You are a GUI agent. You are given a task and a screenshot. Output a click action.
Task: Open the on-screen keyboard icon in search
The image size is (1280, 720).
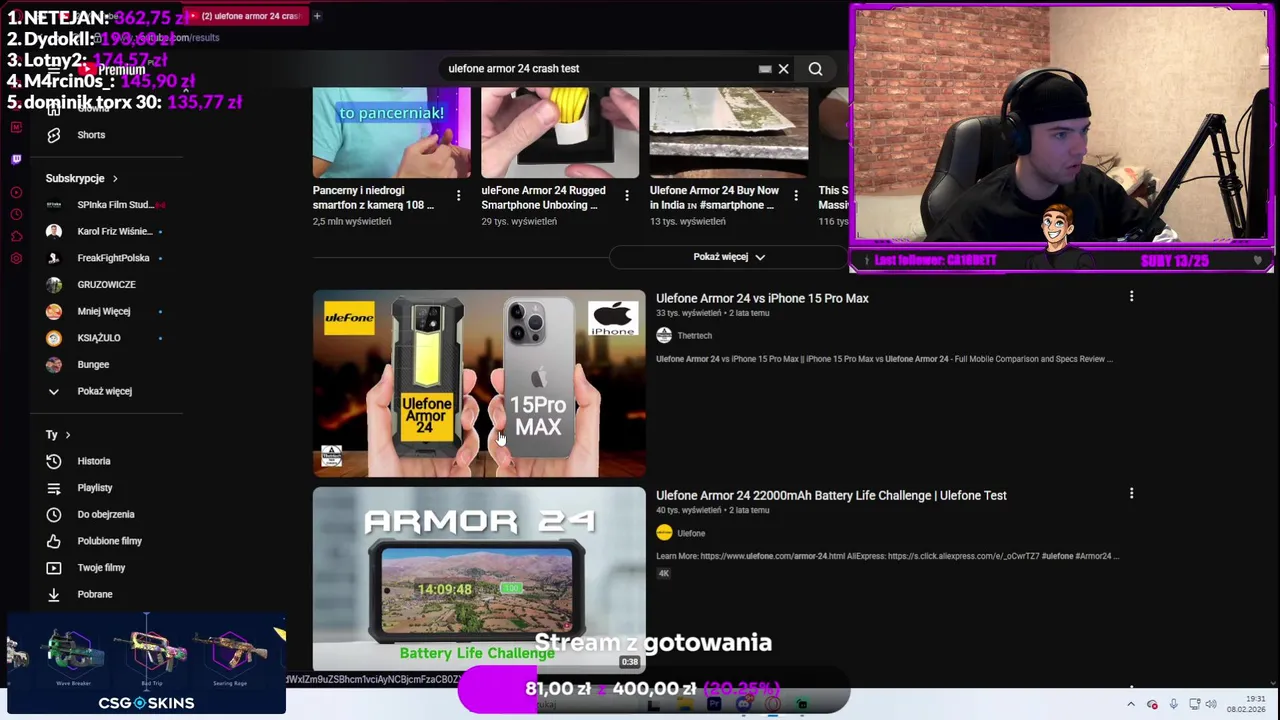point(765,69)
